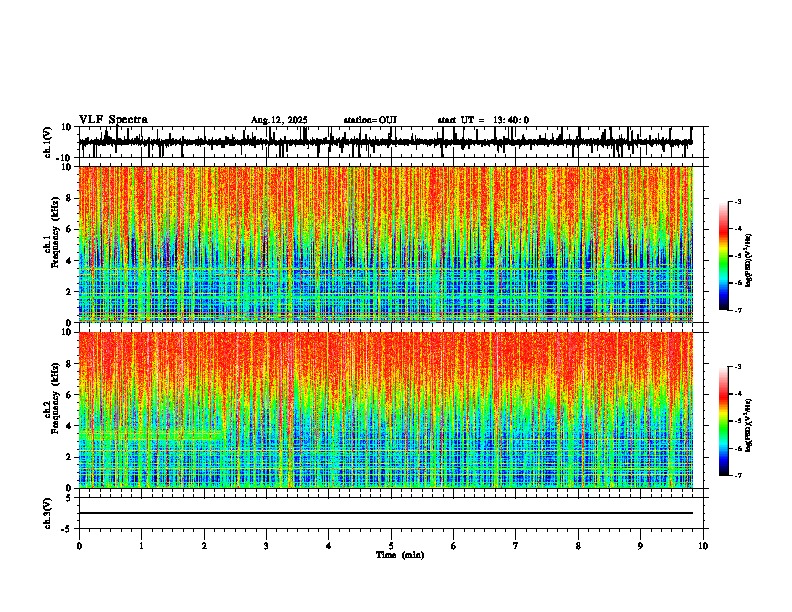This screenshot has height=612, width=792.
Task: Click the "-7" label on ch.2 color bar
Action: click(x=737, y=475)
